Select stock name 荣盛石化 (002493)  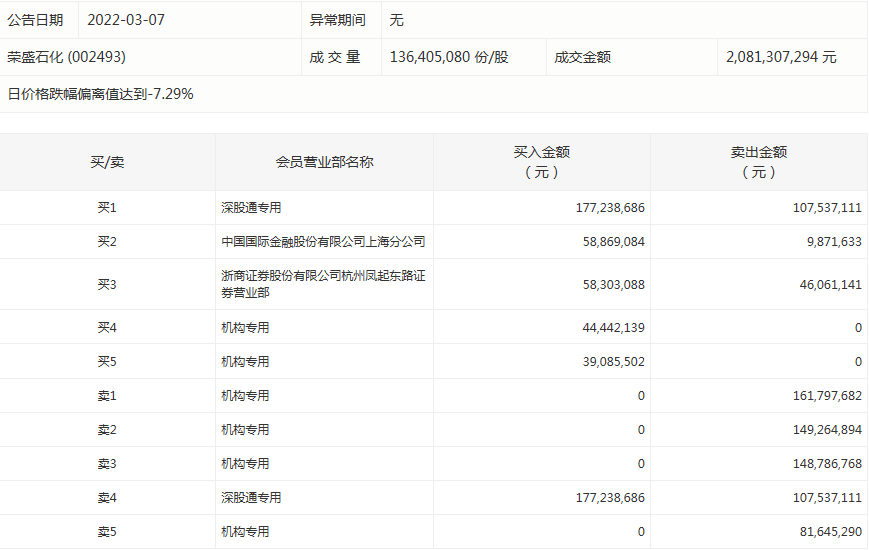tap(66, 57)
